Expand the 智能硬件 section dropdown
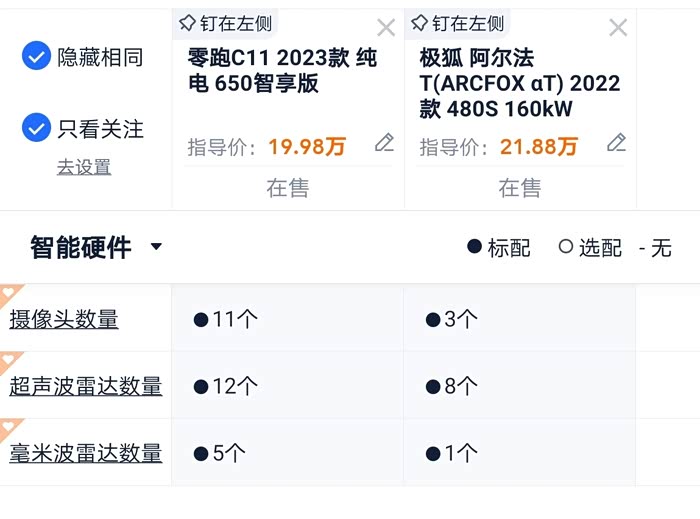This screenshot has width=700, height=519. (x=156, y=247)
